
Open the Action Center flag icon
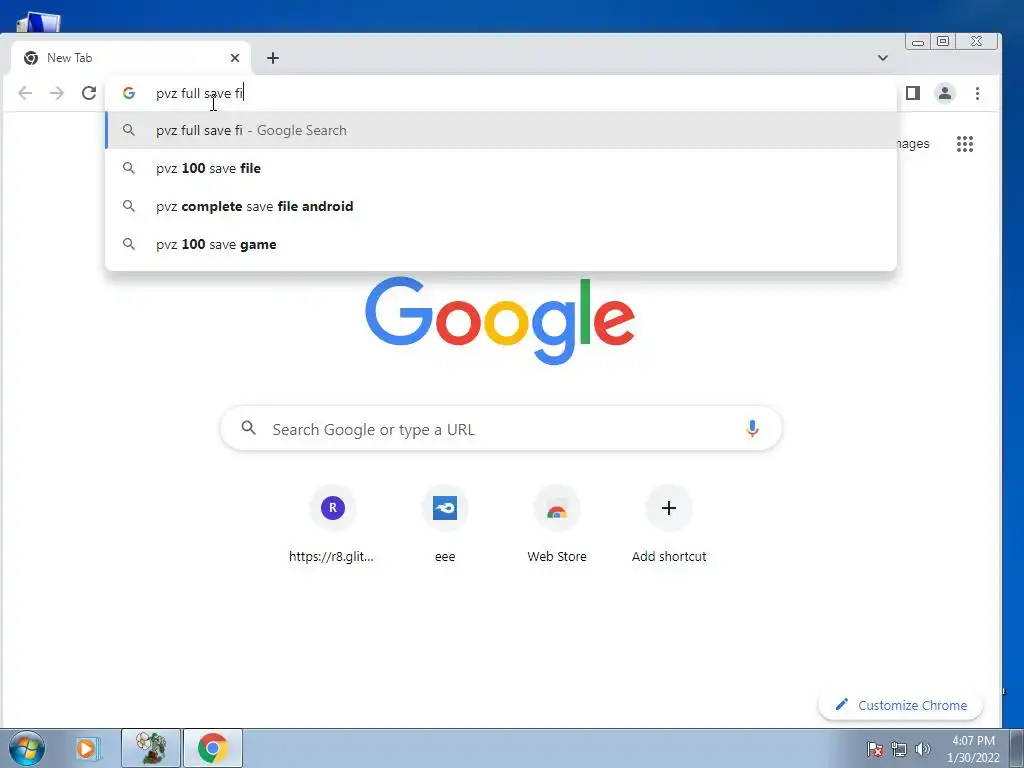tap(875, 749)
